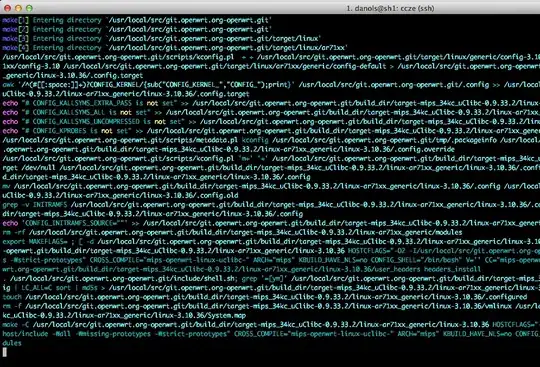540x367 pixels.
Task: Click the 'make -C' command line
Action: (271, 325)
